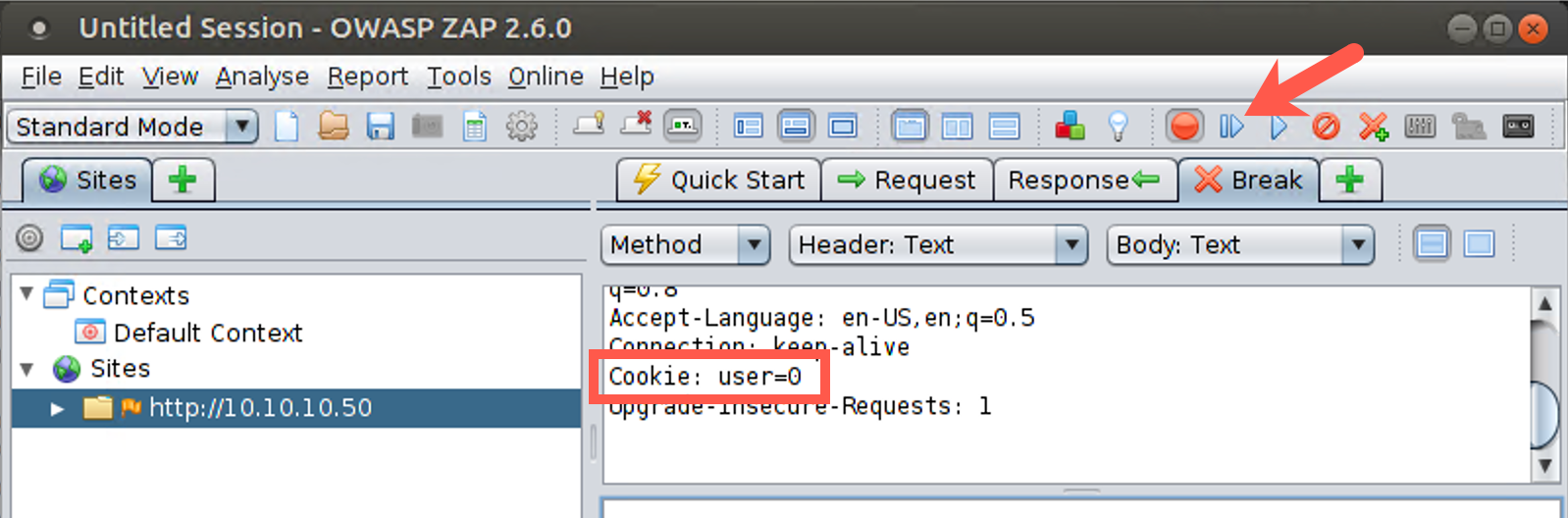Select the Default Context tree item
Viewport: 1568px width, 518px height.
coord(207,333)
